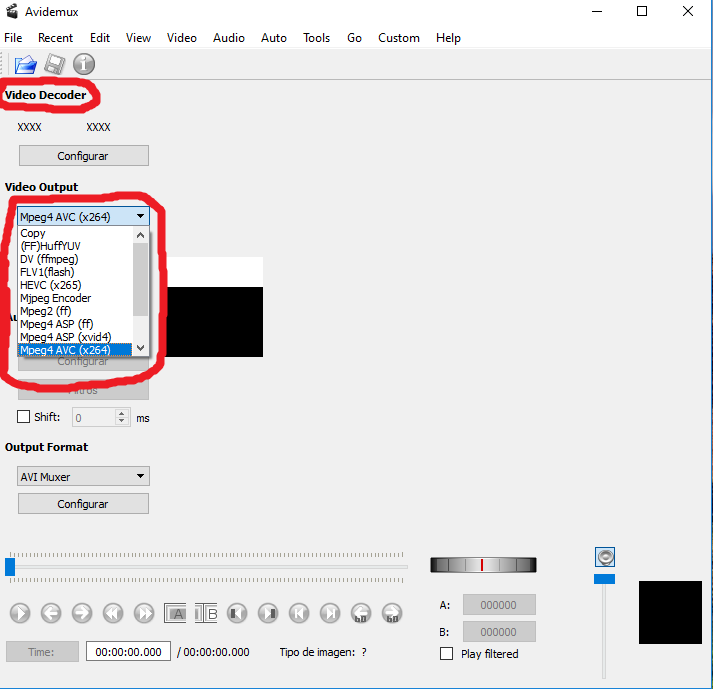Toggle the Shift checkbox
Image resolution: width=713 pixels, height=689 pixels.
click(23, 417)
